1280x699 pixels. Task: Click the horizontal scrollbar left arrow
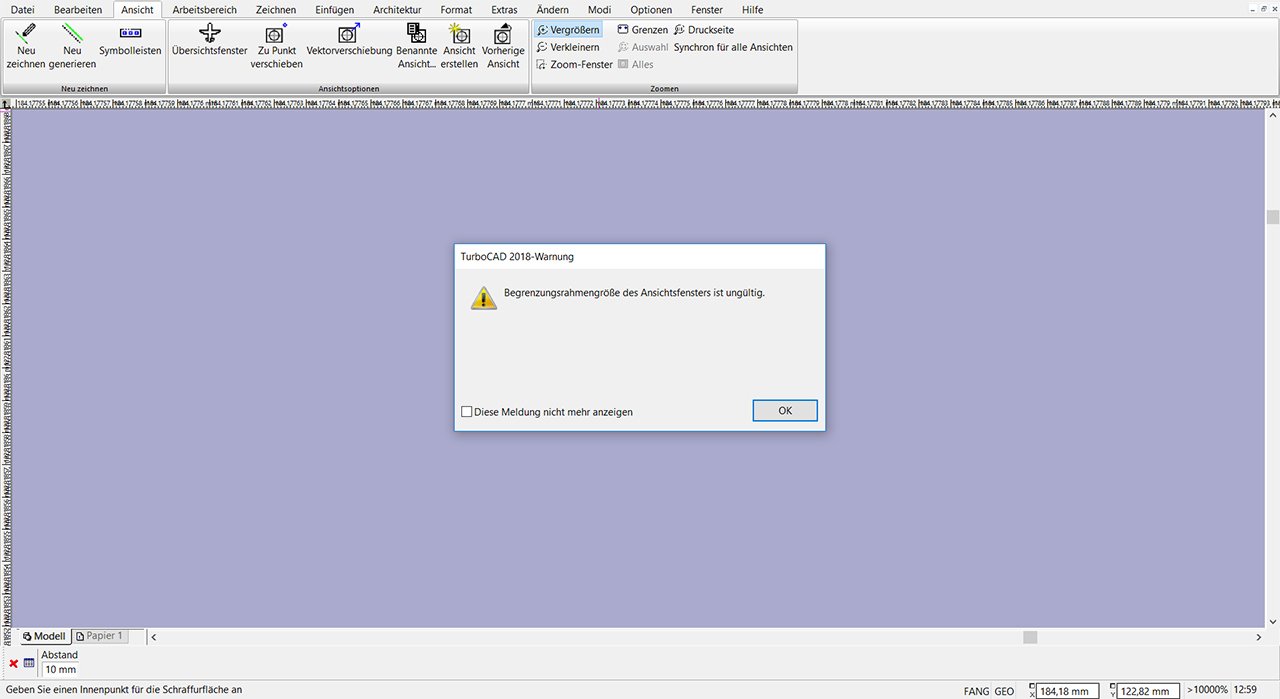click(154, 637)
